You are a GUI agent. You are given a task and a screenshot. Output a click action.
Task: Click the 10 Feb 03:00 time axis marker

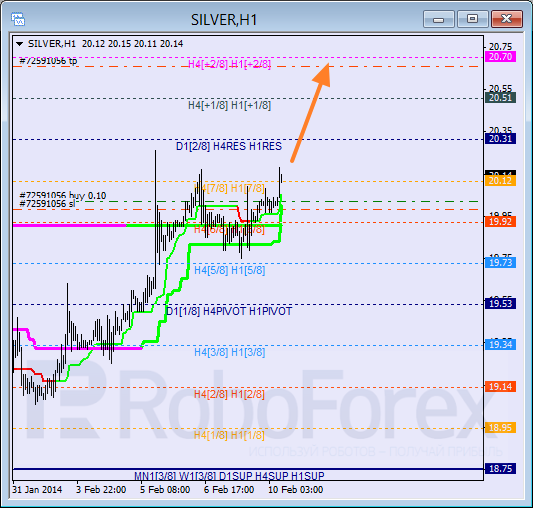tap(295, 490)
